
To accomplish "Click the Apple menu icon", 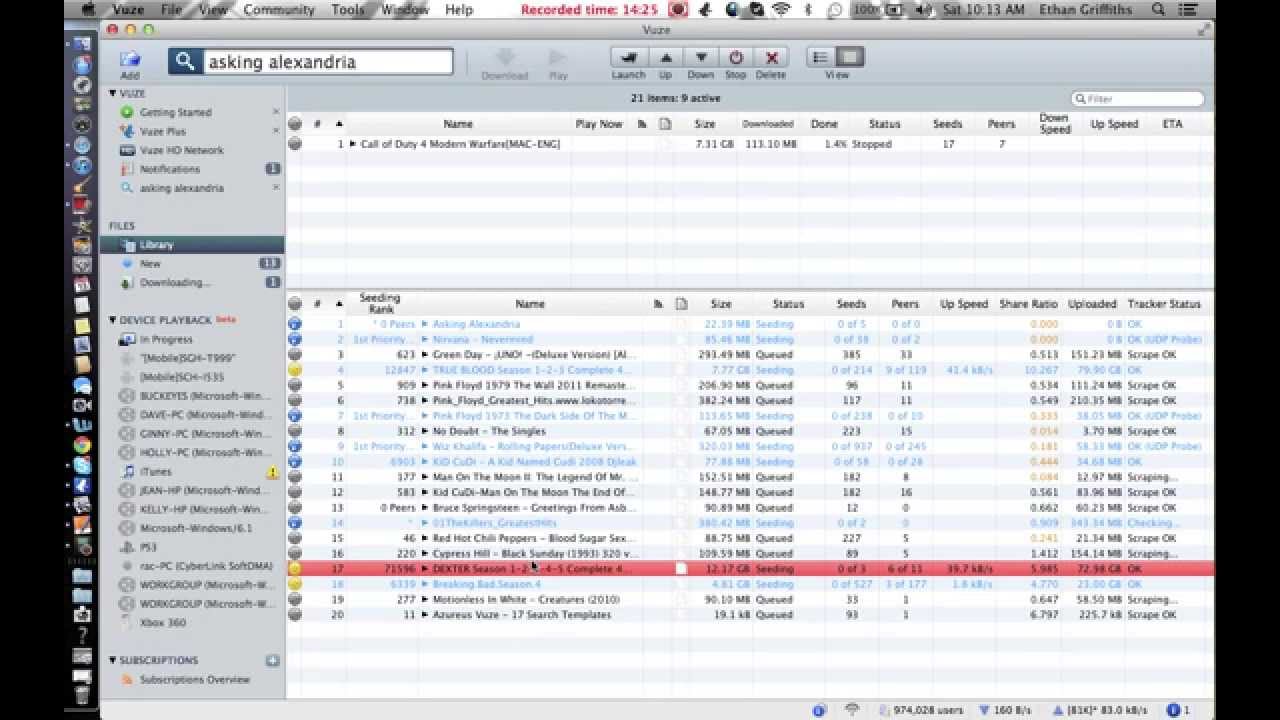I will click(x=88, y=9).
